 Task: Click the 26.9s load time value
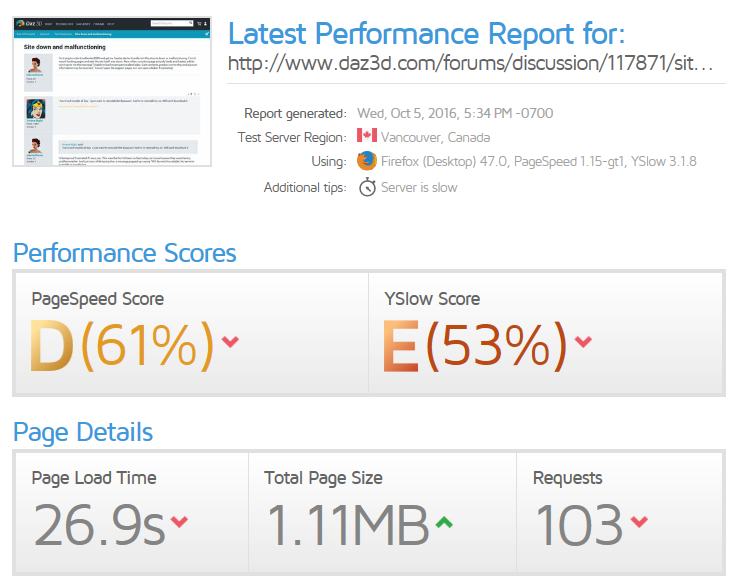click(99, 525)
